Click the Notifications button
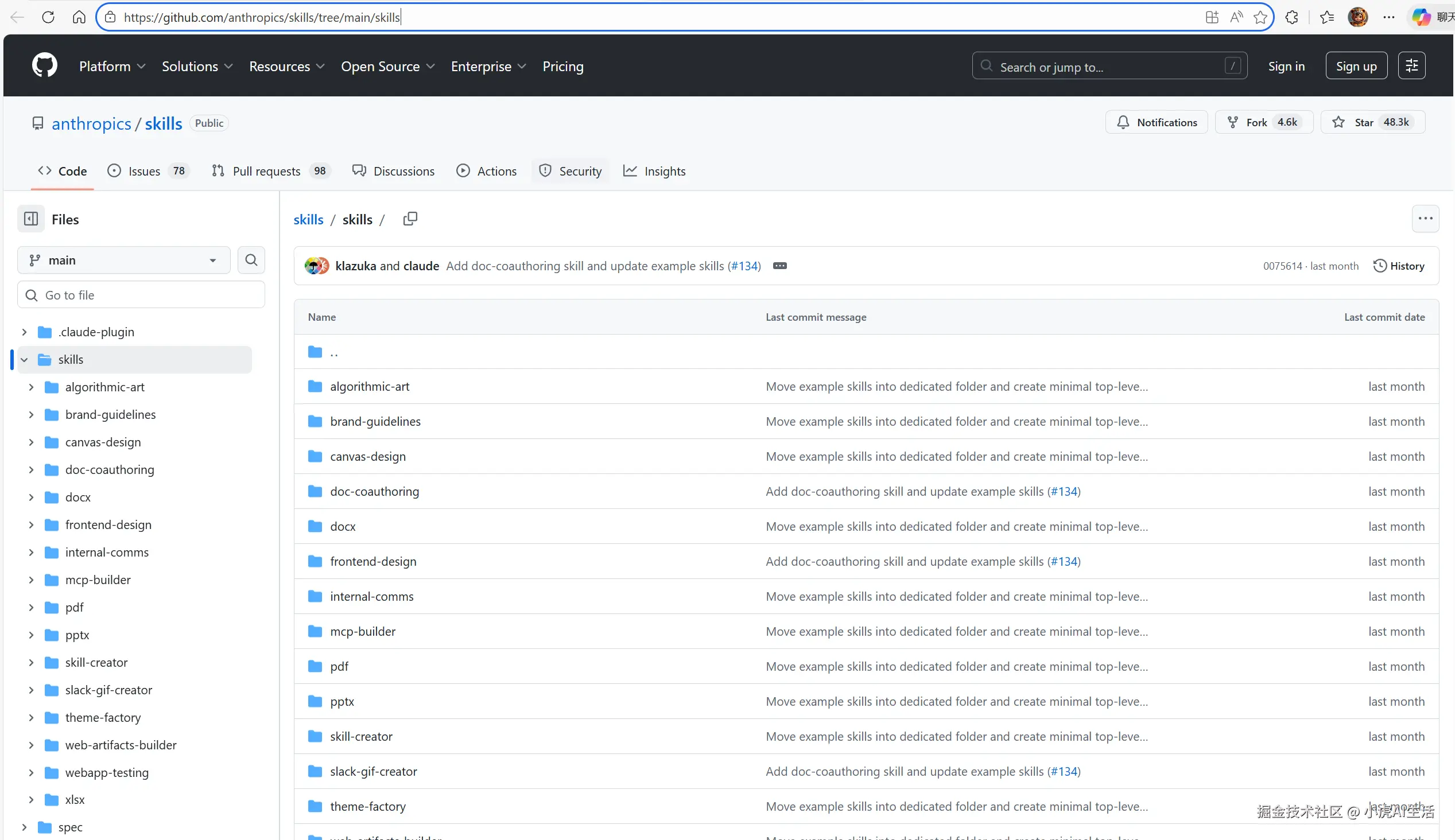This screenshot has width=1455, height=840. (1156, 122)
